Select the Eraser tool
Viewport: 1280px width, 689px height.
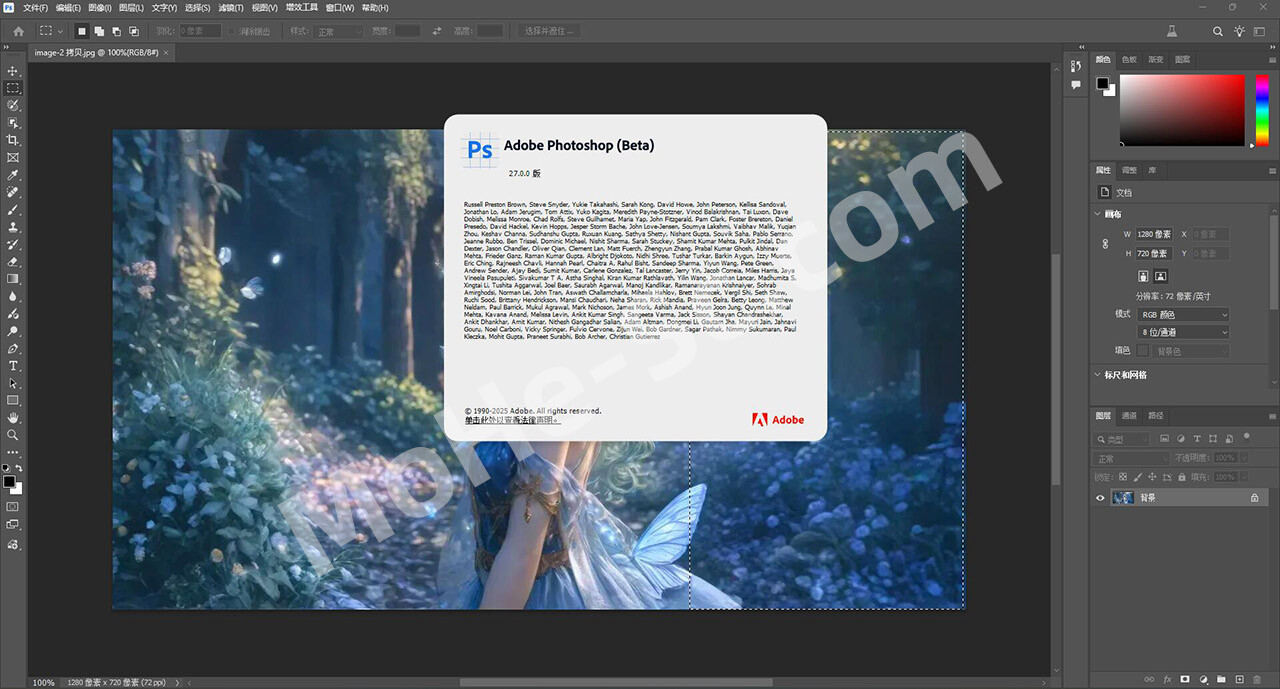click(13, 262)
